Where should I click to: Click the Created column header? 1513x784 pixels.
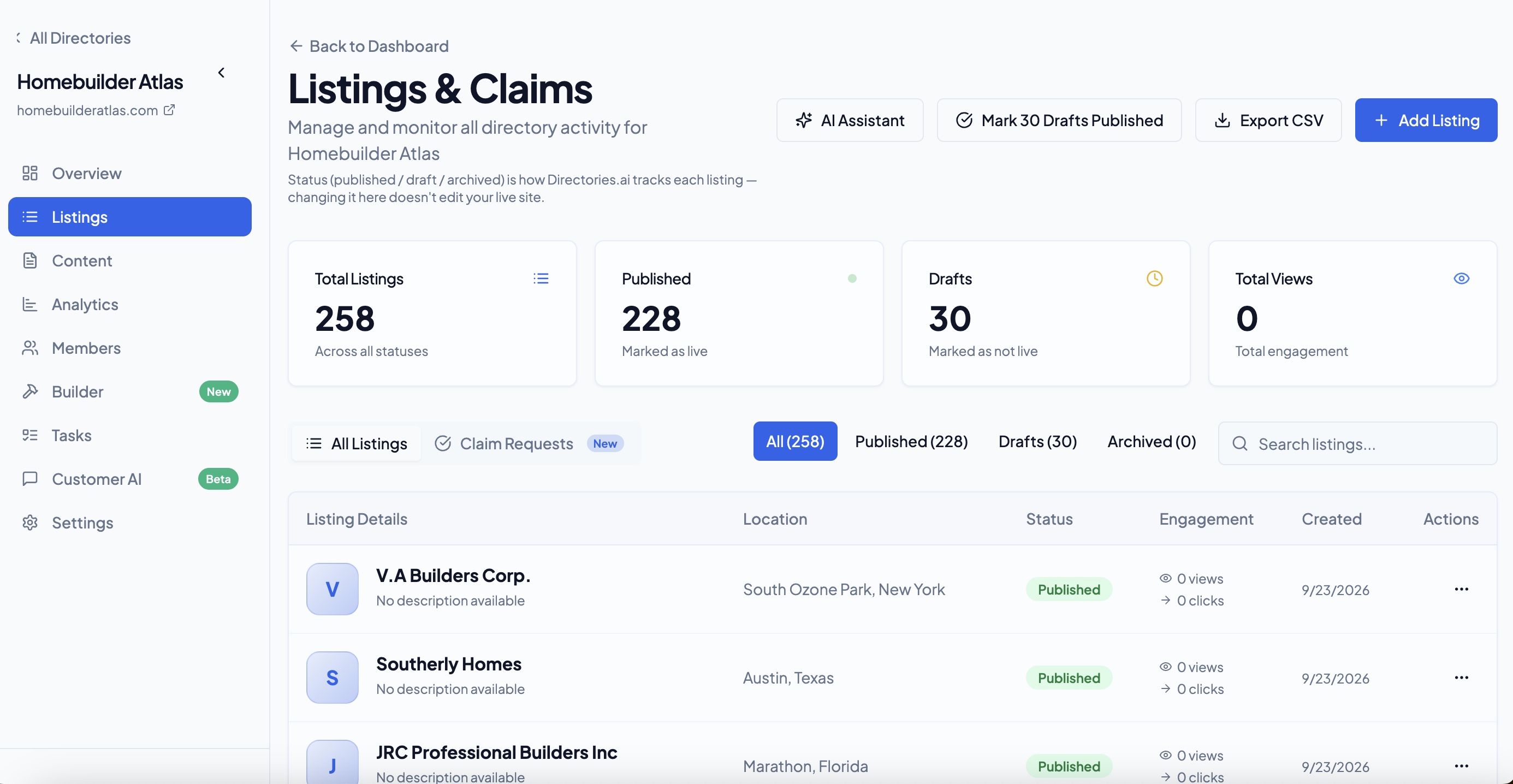click(x=1332, y=519)
